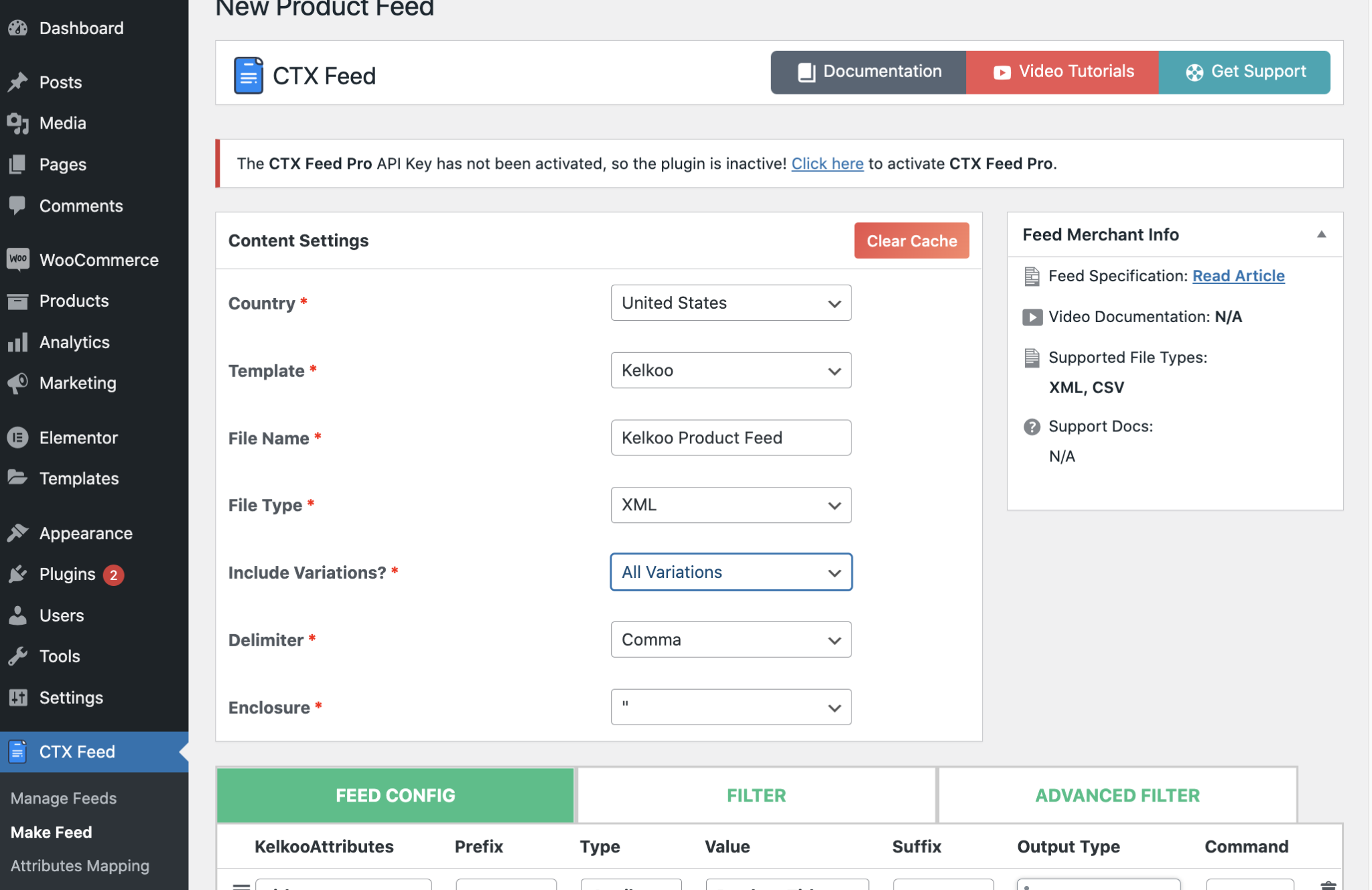
Task: Open the Country dropdown
Action: pos(730,303)
